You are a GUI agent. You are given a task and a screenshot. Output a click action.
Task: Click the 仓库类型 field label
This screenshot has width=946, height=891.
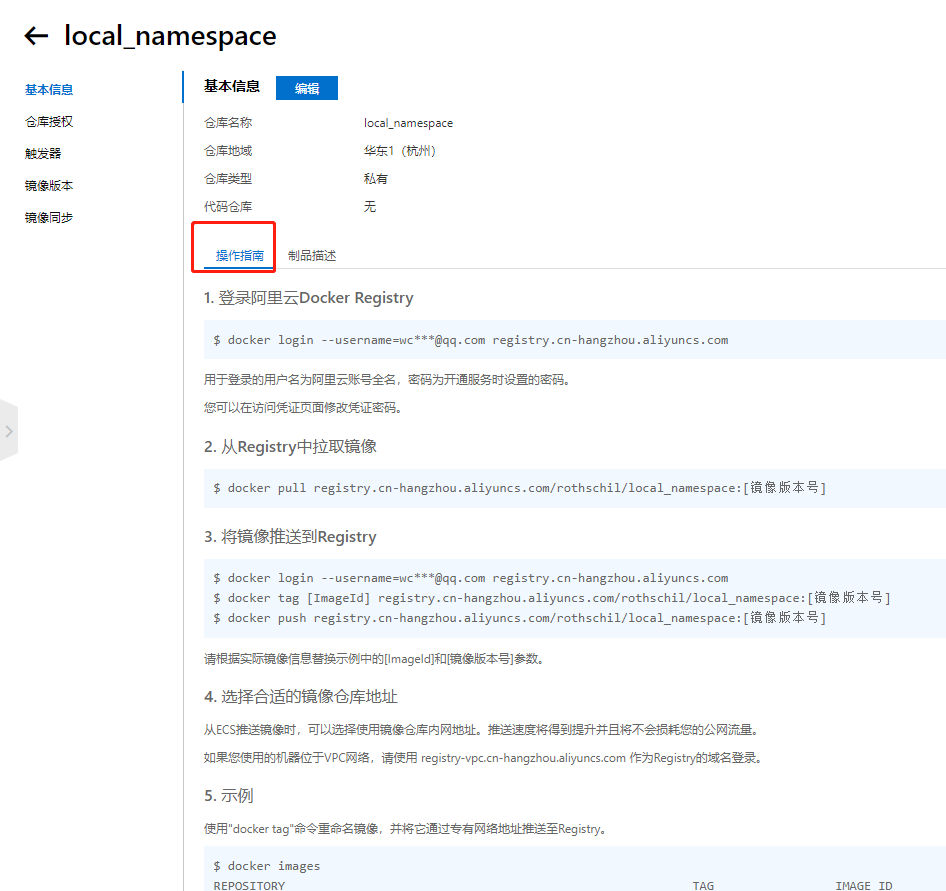click(228, 179)
